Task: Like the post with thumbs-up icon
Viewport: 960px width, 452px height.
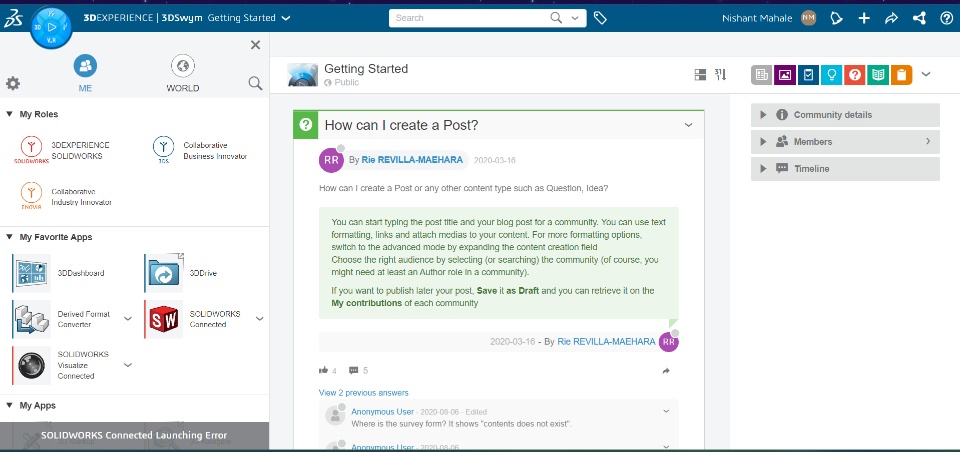Action: [323, 370]
